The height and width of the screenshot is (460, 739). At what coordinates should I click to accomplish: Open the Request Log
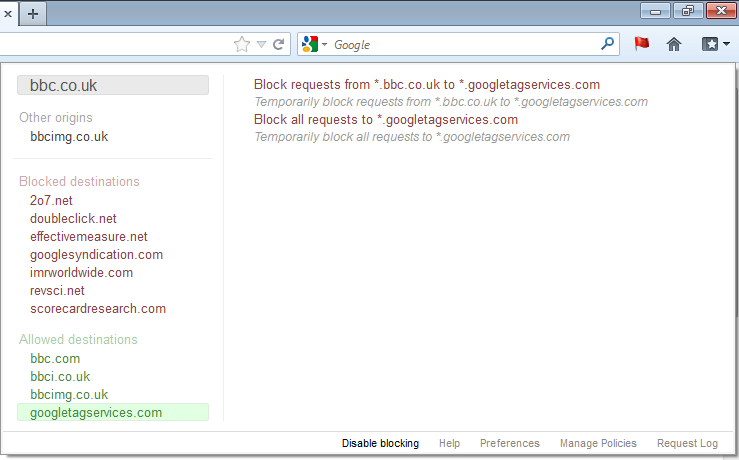687,444
